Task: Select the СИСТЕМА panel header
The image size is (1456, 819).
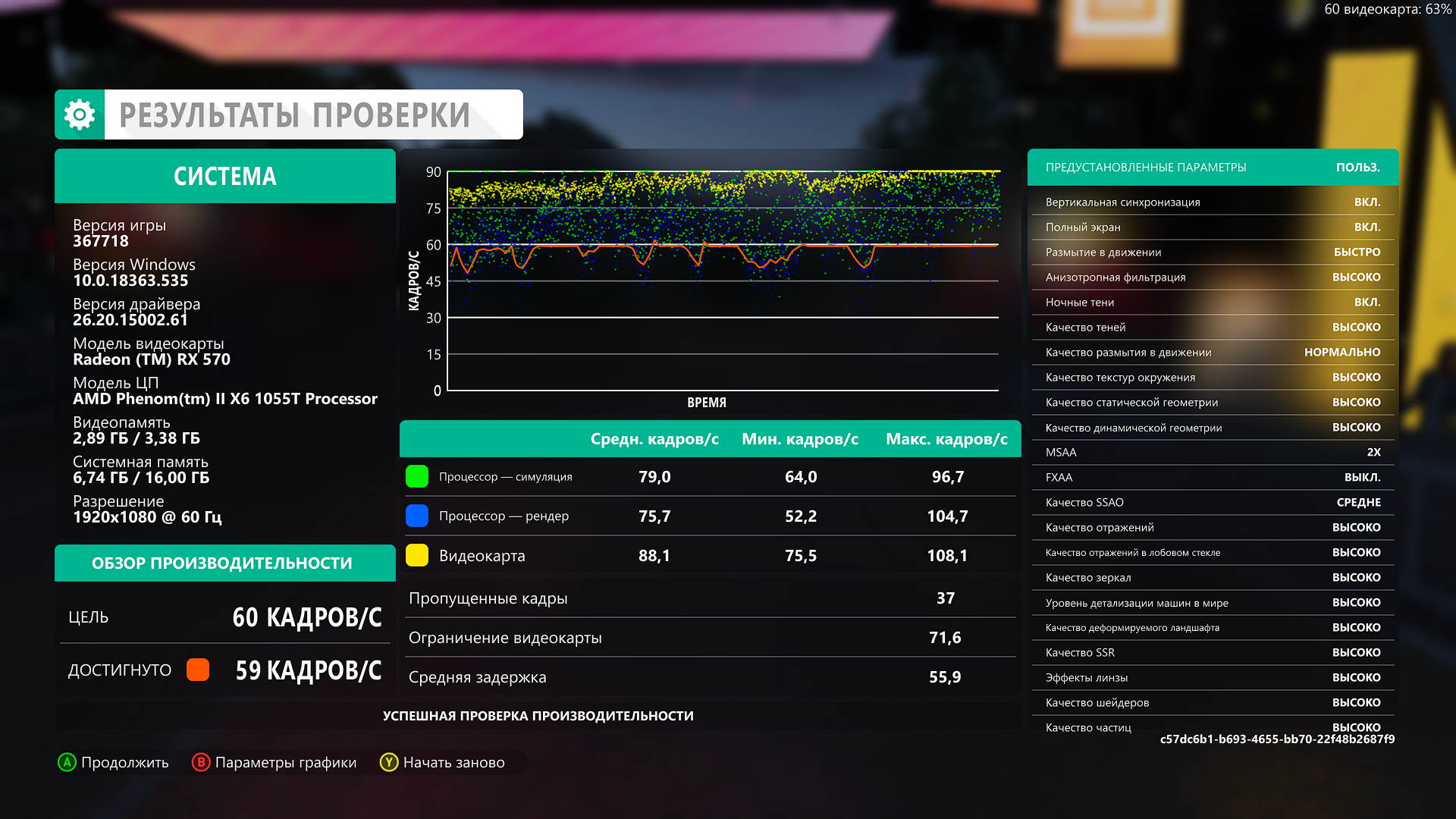Action: tap(225, 176)
